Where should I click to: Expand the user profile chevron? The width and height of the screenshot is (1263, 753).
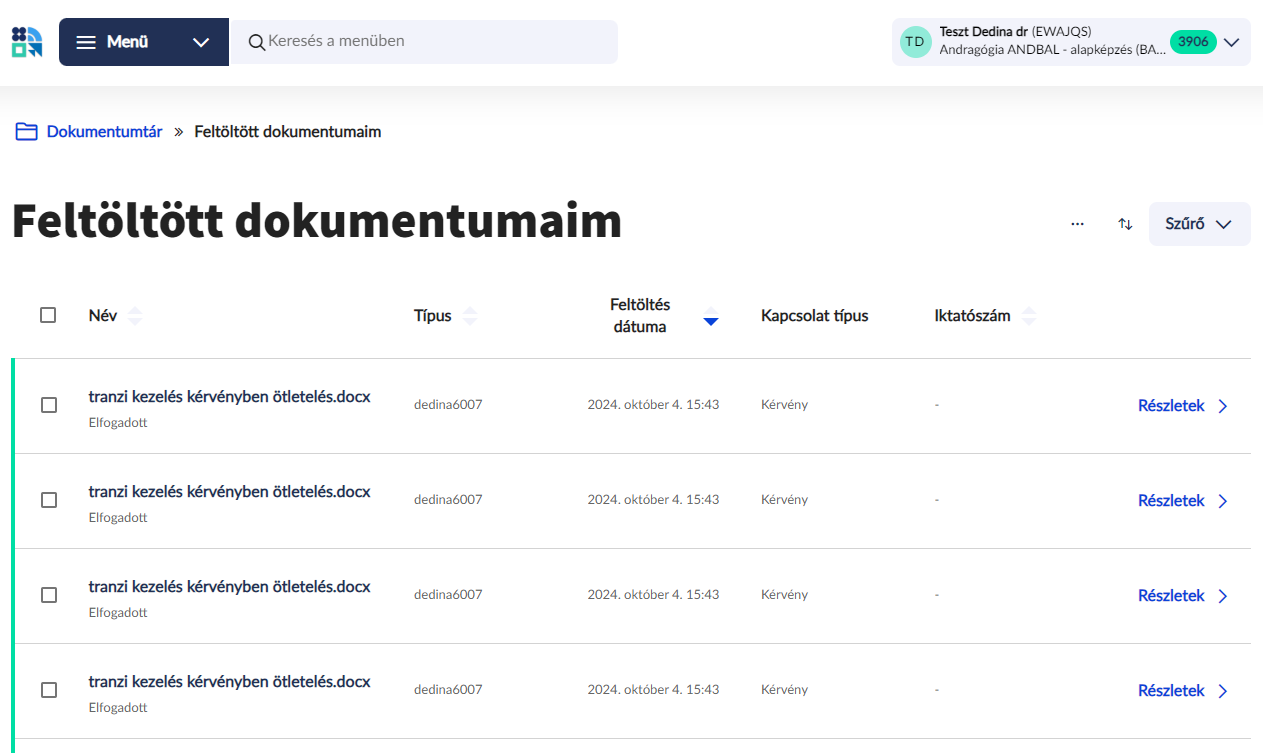click(1231, 42)
